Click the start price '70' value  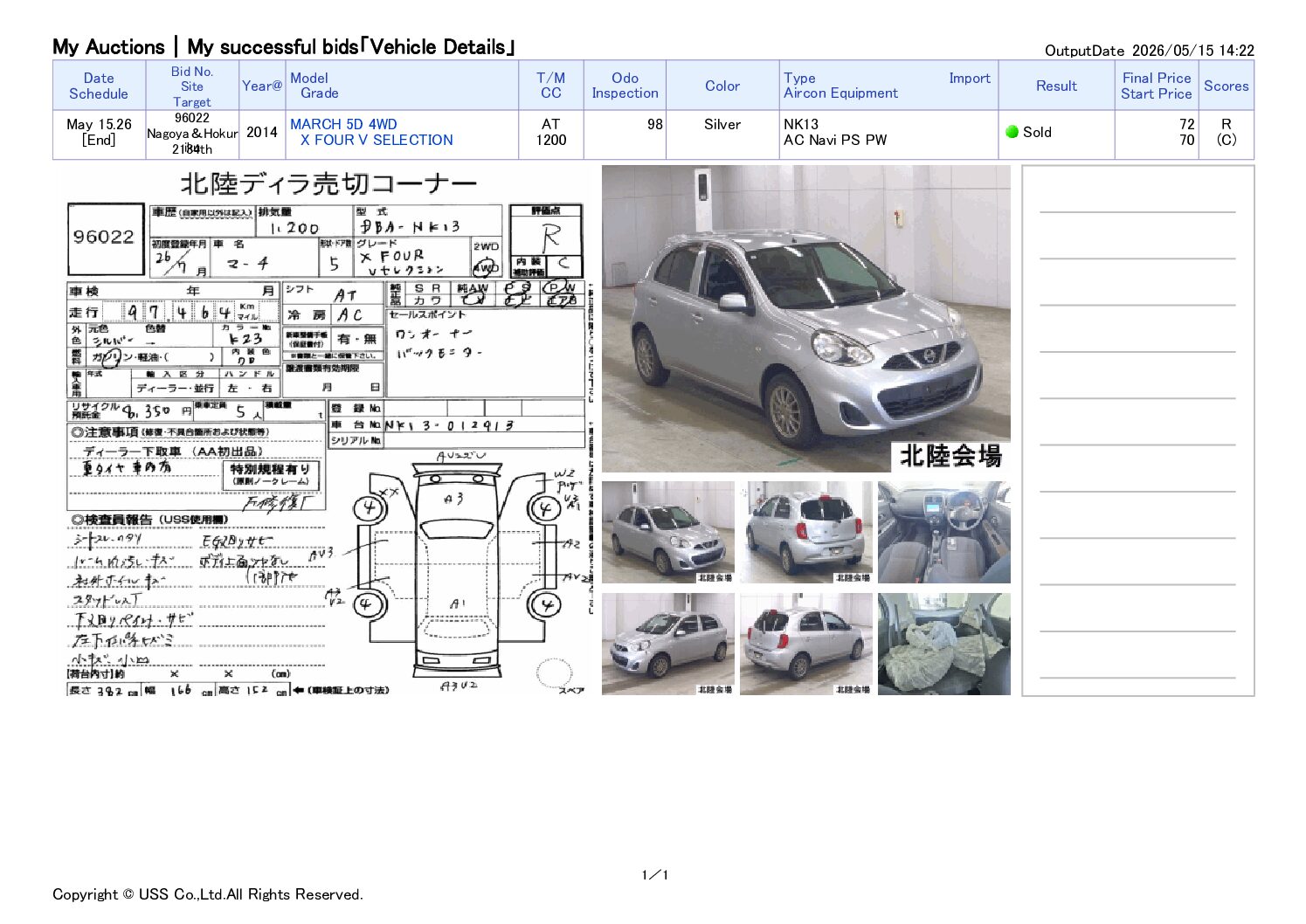[x=1186, y=140]
